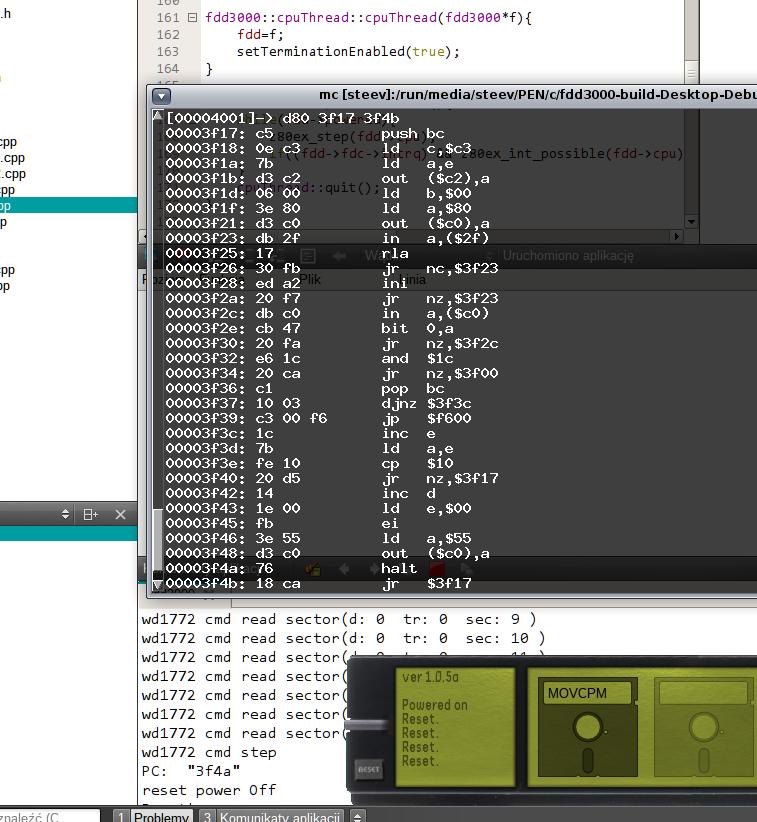The height and width of the screenshot is (822, 757).
Task: Open the side panel view selector arrows
Action: [65, 514]
